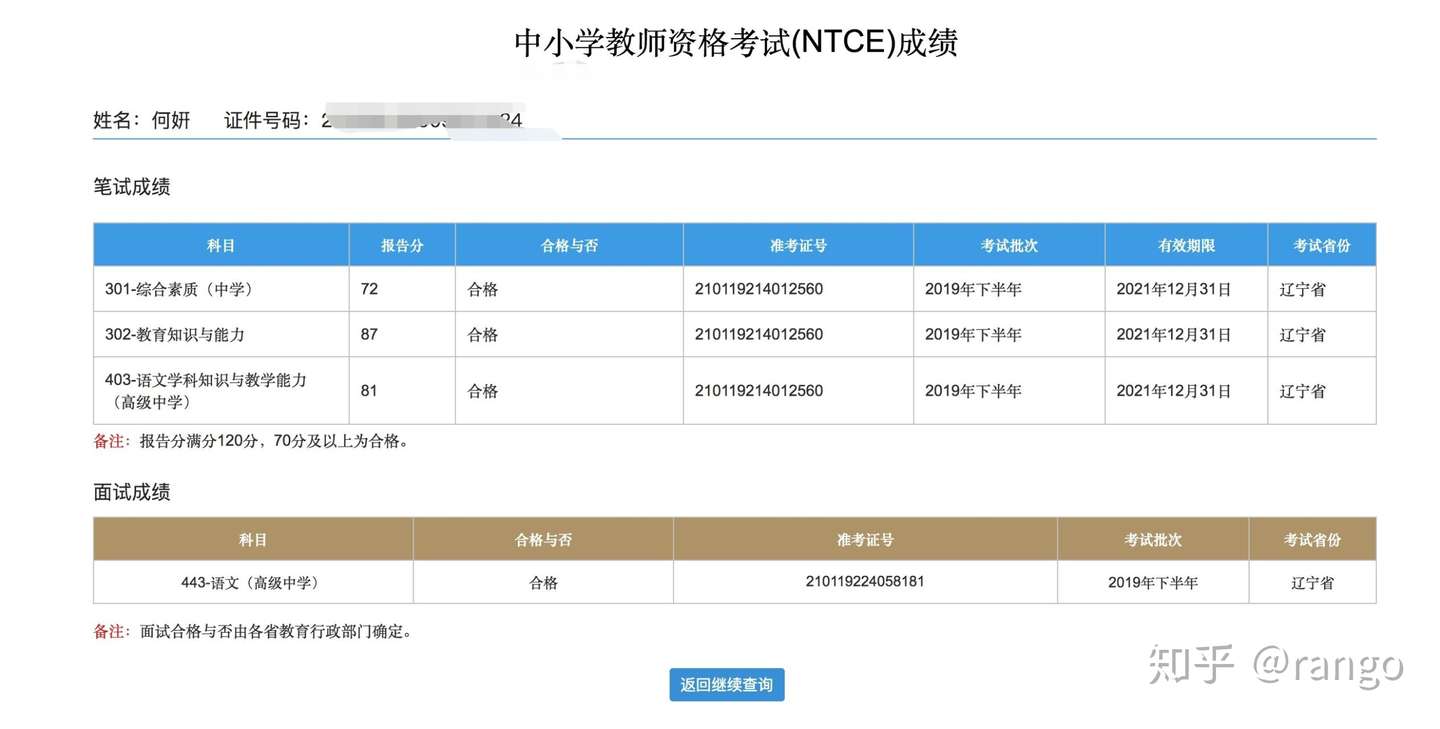Click 2021年12月31日 in the 403-语文学科 row

[1174, 391]
